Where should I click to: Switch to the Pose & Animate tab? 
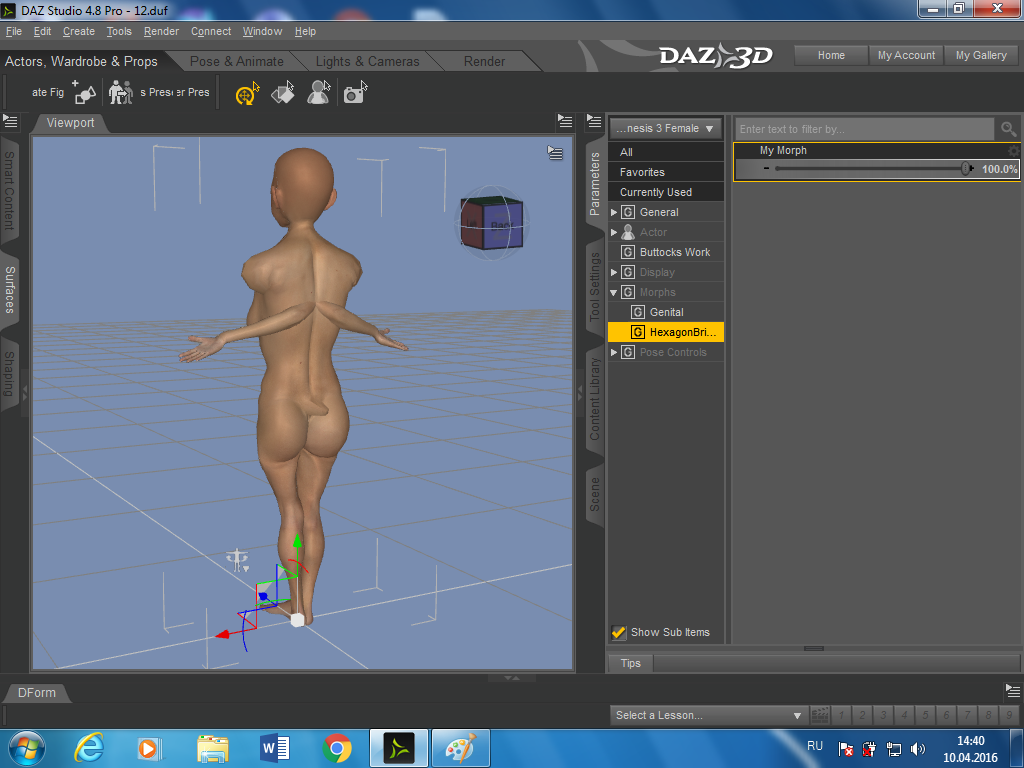pyautogui.click(x=236, y=61)
